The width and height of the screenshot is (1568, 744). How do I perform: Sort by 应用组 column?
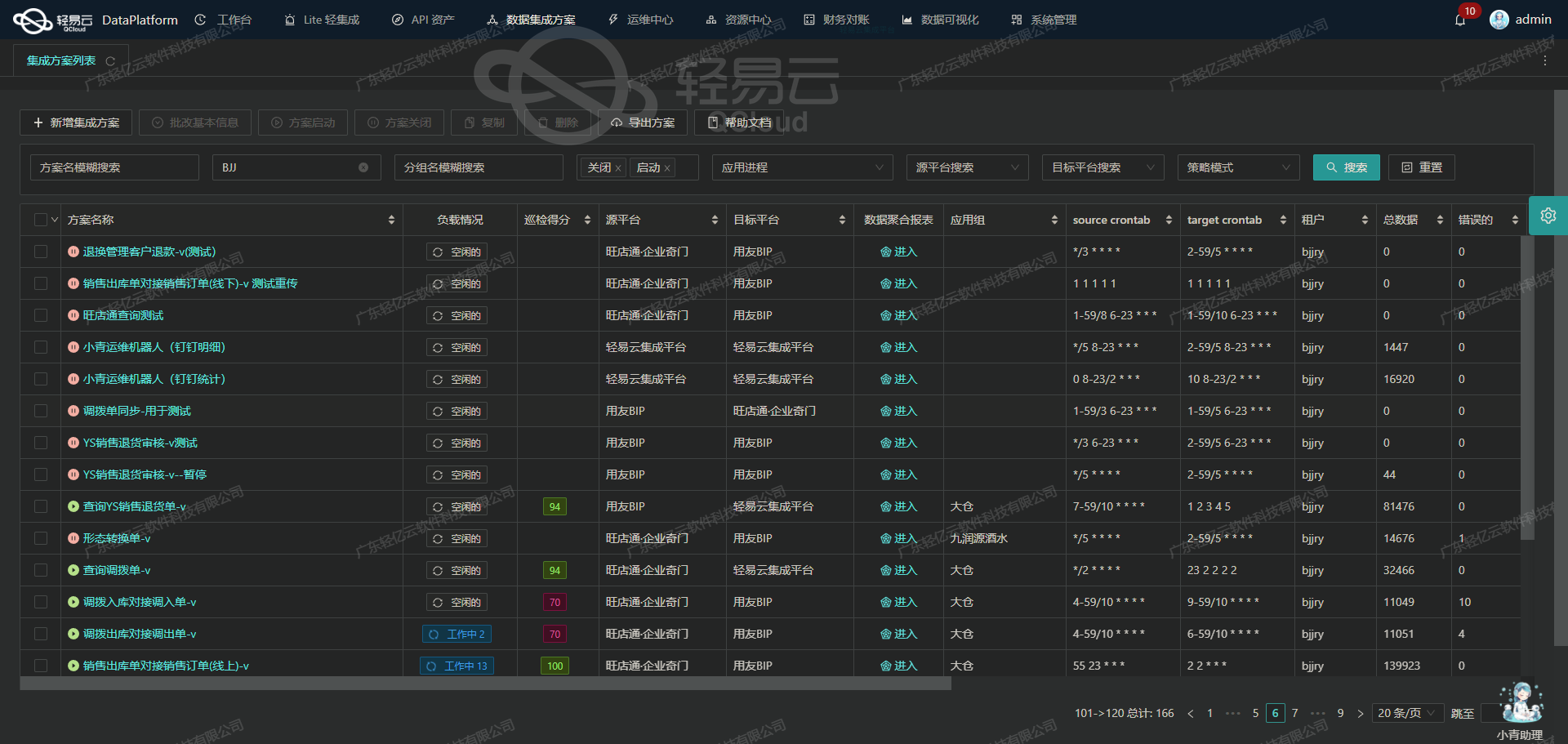(1054, 221)
